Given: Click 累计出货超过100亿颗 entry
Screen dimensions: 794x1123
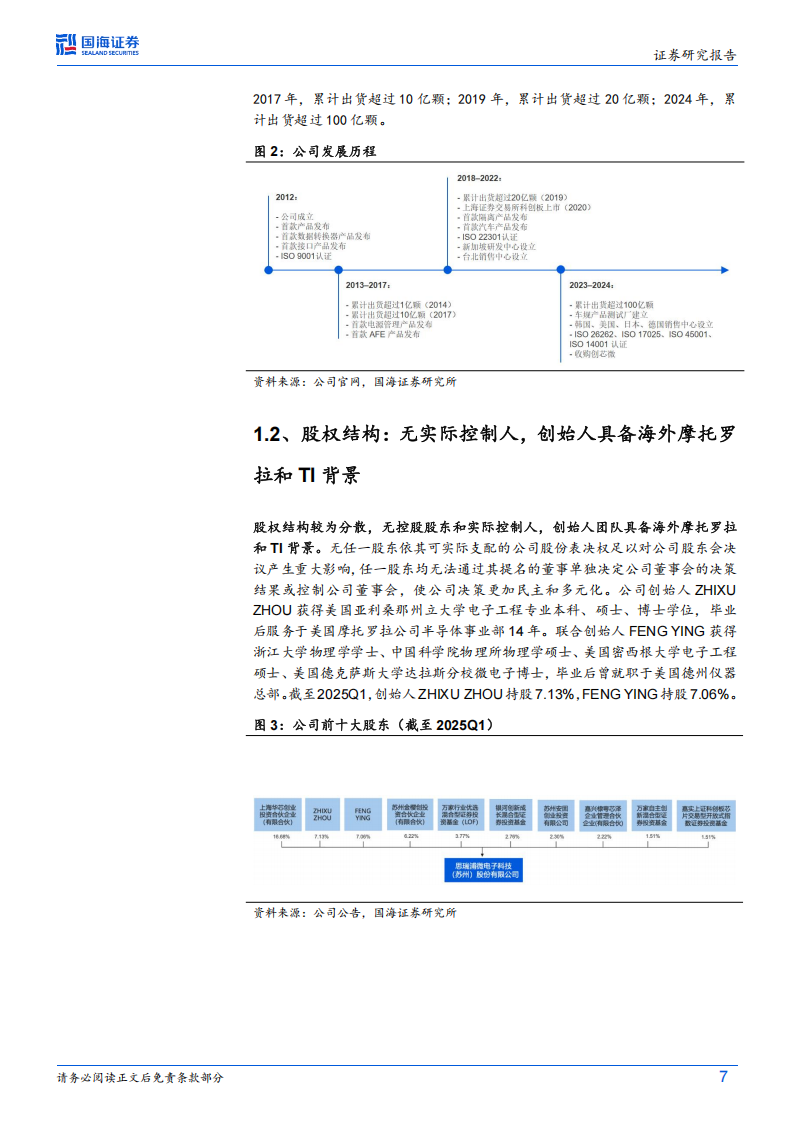Looking at the screenshot, I should click(x=611, y=304).
